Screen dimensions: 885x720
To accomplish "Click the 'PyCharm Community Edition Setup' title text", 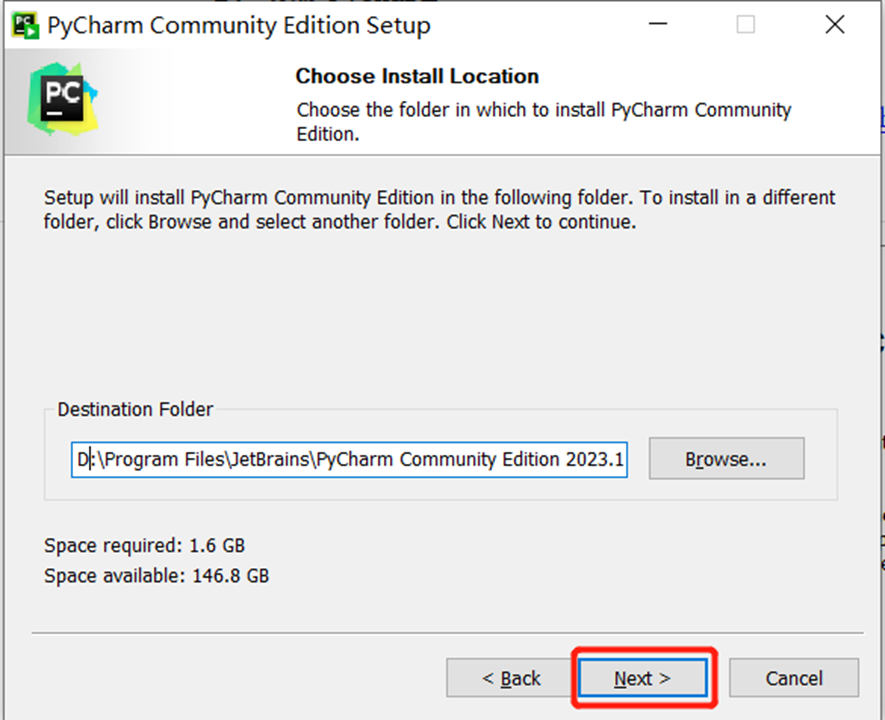I will (x=239, y=26).
